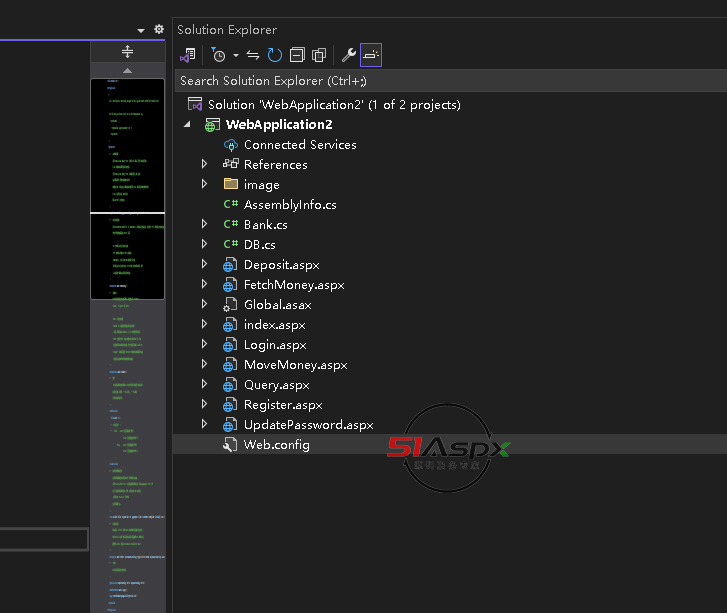Click the References icon
The image size is (727, 613).
[x=230, y=164]
